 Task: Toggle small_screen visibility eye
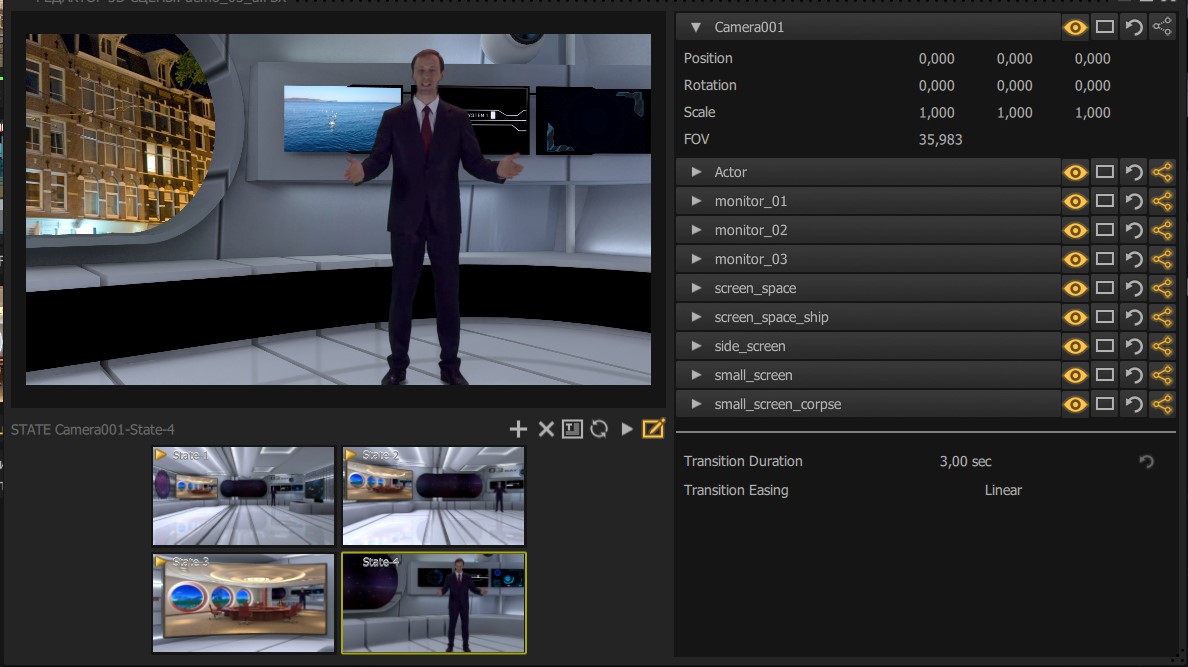1074,376
